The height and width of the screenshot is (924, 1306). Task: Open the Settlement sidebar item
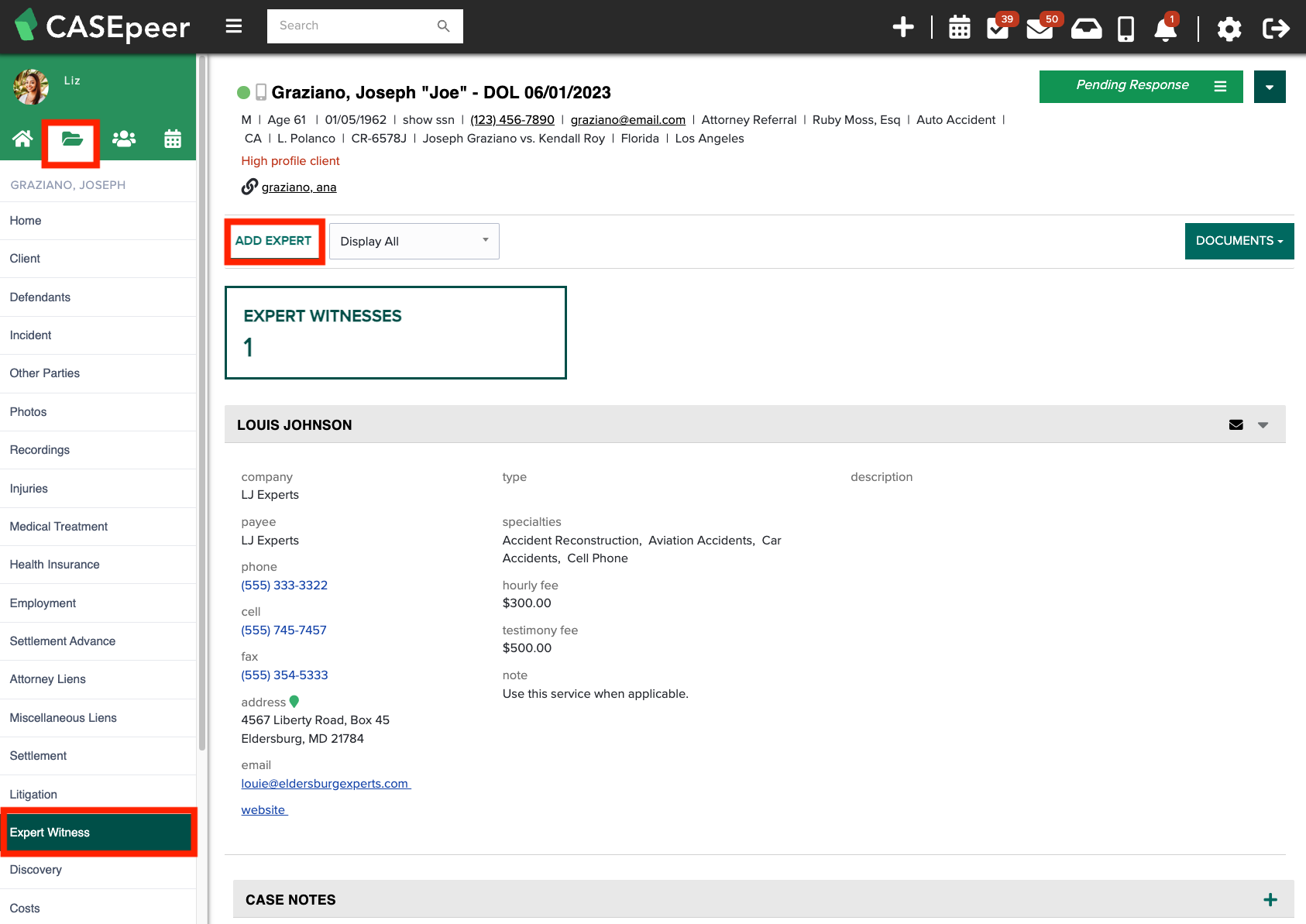point(98,756)
